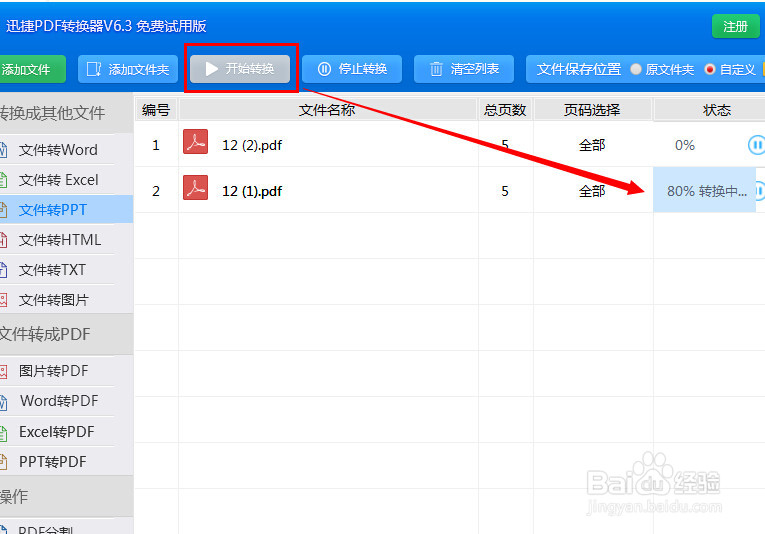Click the 文件名称 column header
This screenshot has width=765, height=534.
(x=327, y=110)
